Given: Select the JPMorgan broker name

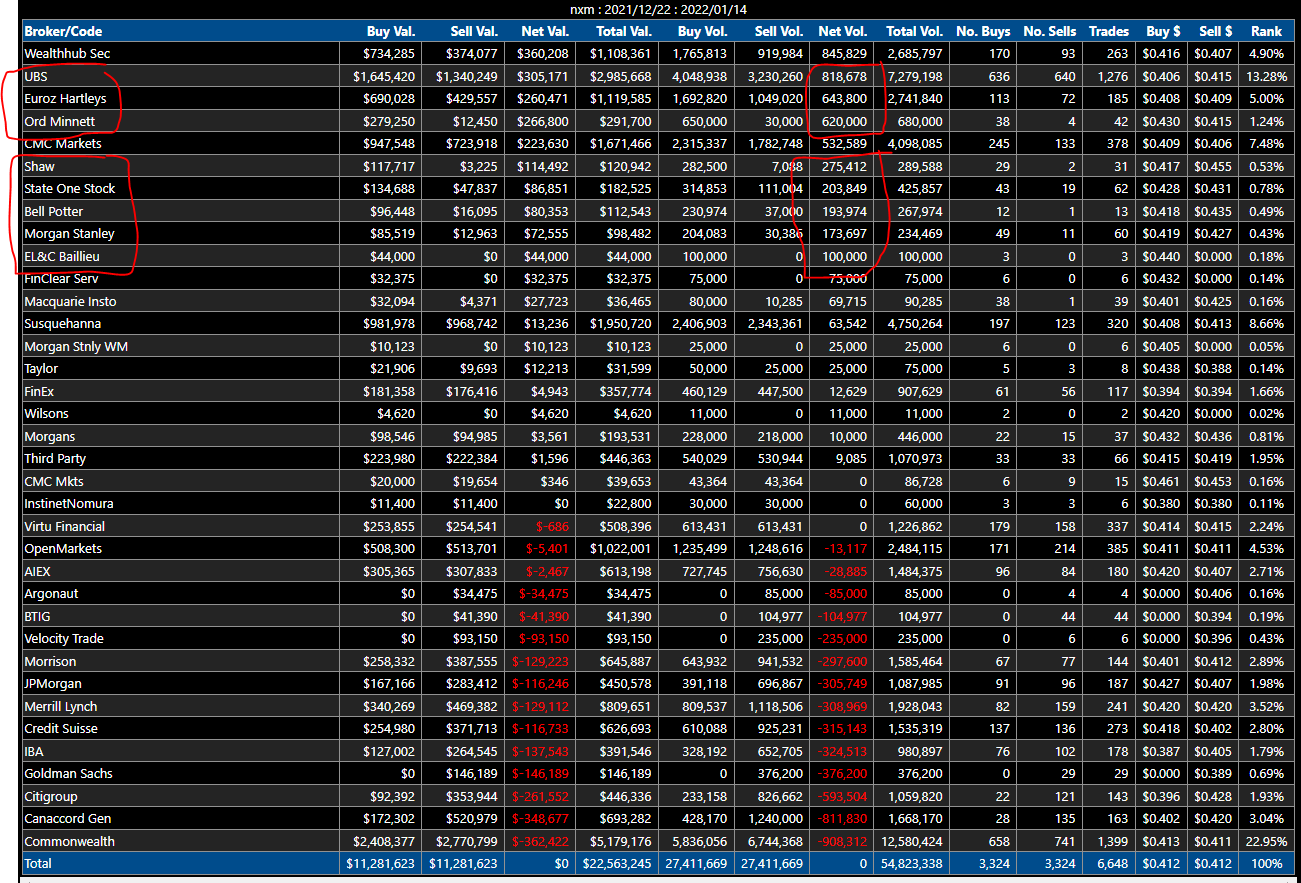Looking at the screenshot, I should (54, 683).
